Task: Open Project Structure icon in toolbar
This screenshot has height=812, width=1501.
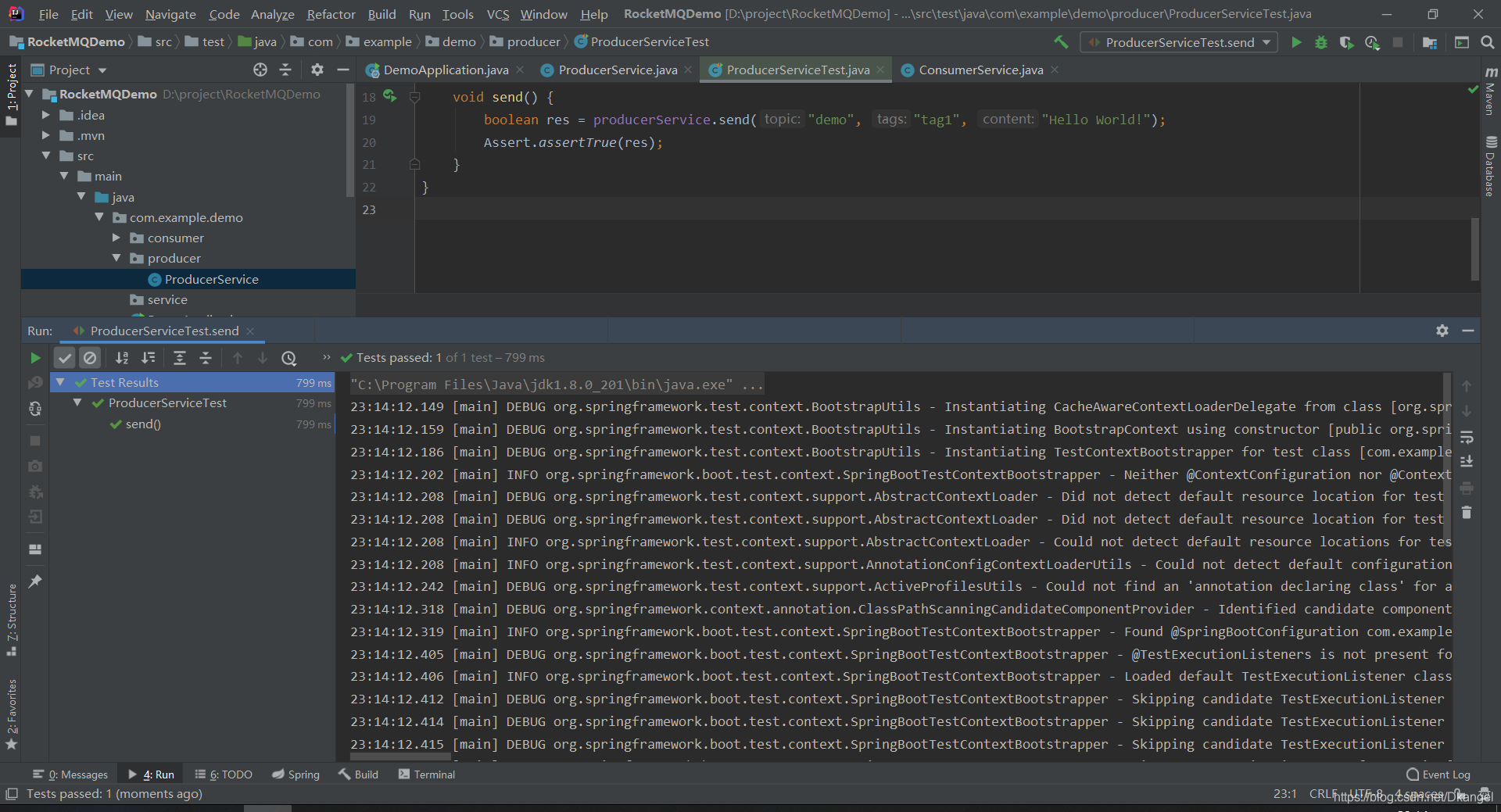Action: tap(1430, 42)
